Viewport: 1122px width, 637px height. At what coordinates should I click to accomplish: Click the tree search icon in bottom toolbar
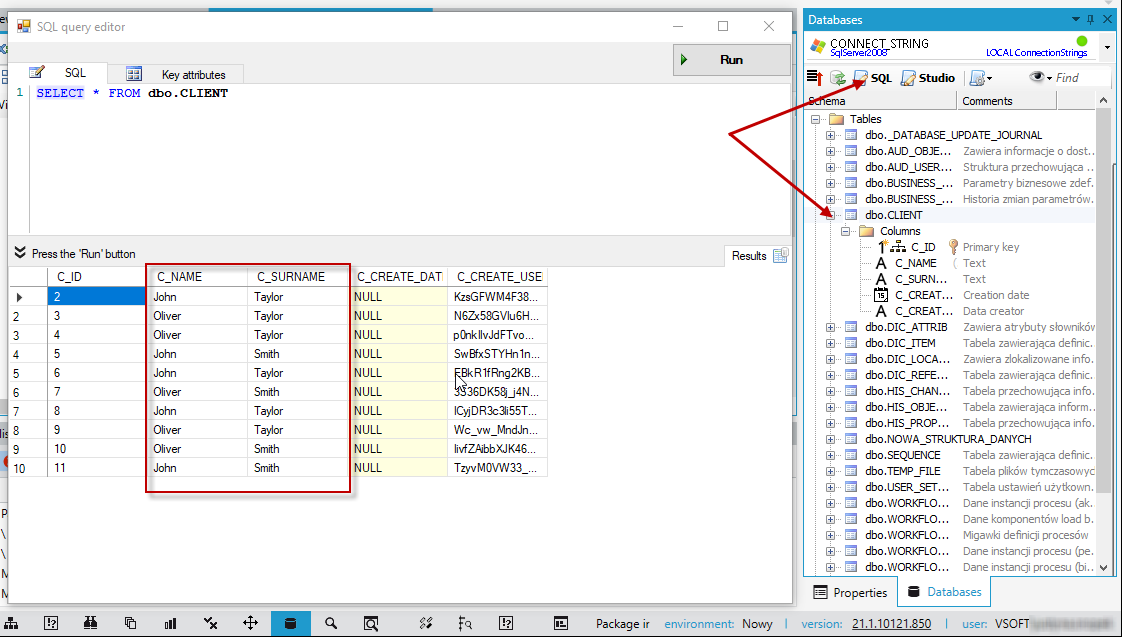pos(465,623)
